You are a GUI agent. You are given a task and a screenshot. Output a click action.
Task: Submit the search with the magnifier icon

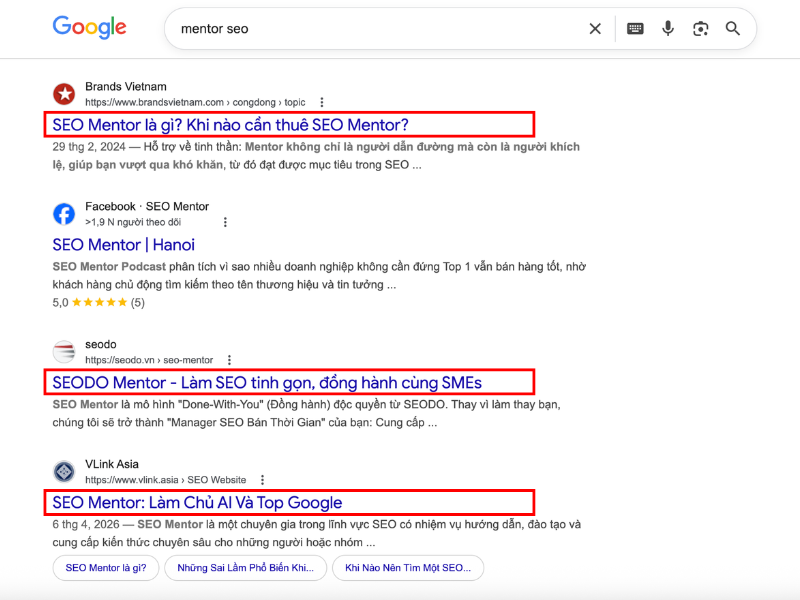[733, 29]
